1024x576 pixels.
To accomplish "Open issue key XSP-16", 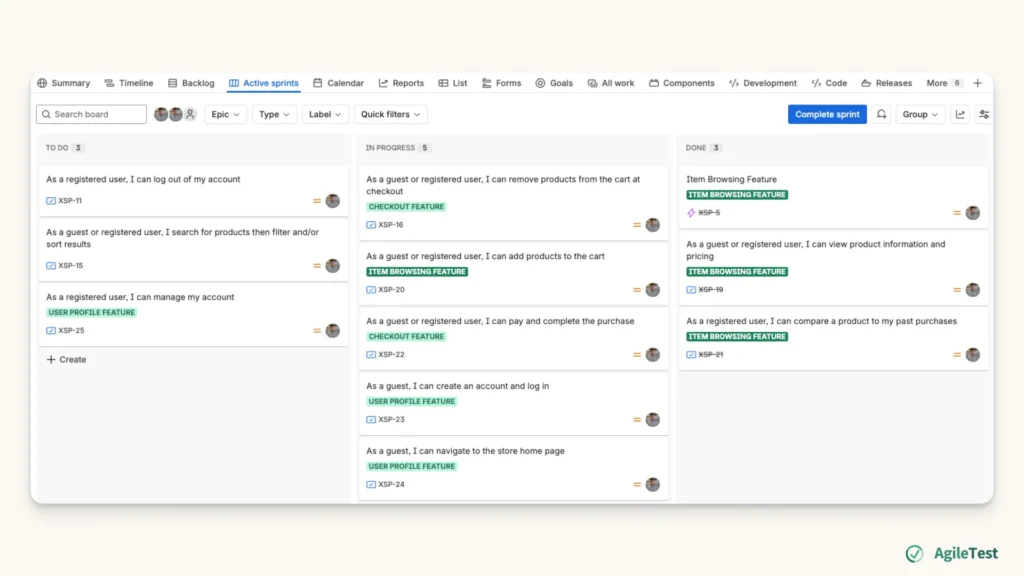I will pos(391,225).
